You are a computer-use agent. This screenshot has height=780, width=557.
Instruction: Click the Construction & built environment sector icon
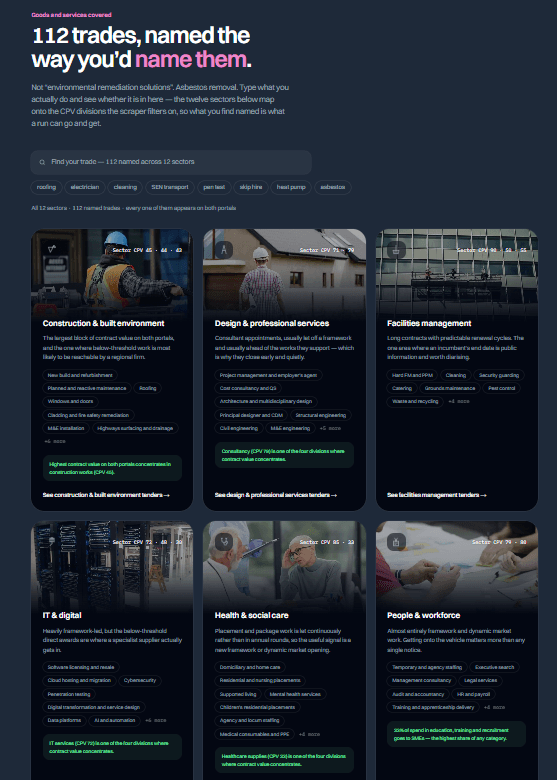[52, 249]
